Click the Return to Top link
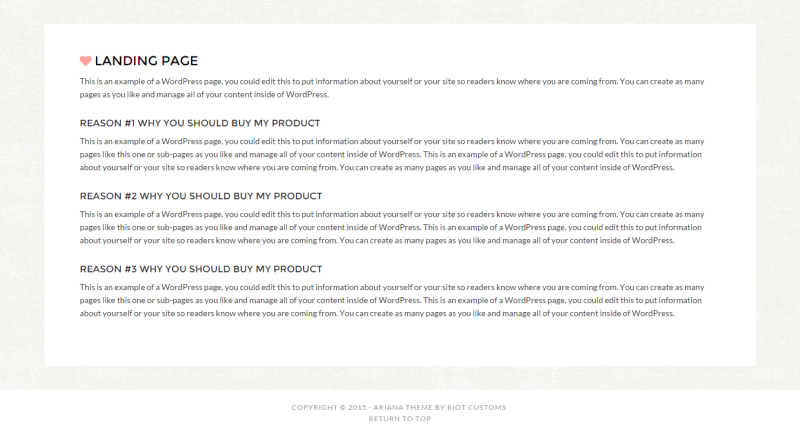 [x=399, y=419]
